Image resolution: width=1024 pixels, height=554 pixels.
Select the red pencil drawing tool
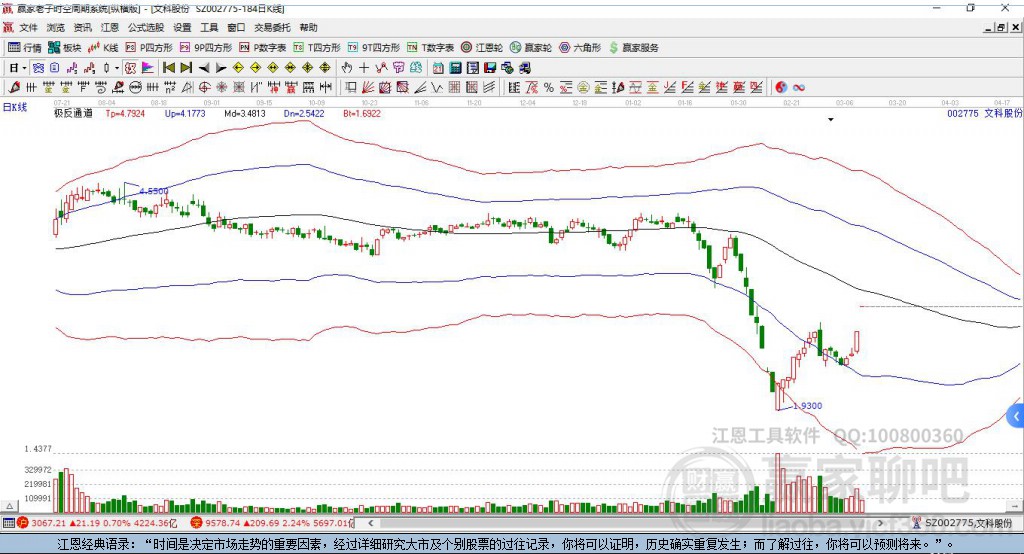pos(14,87)
